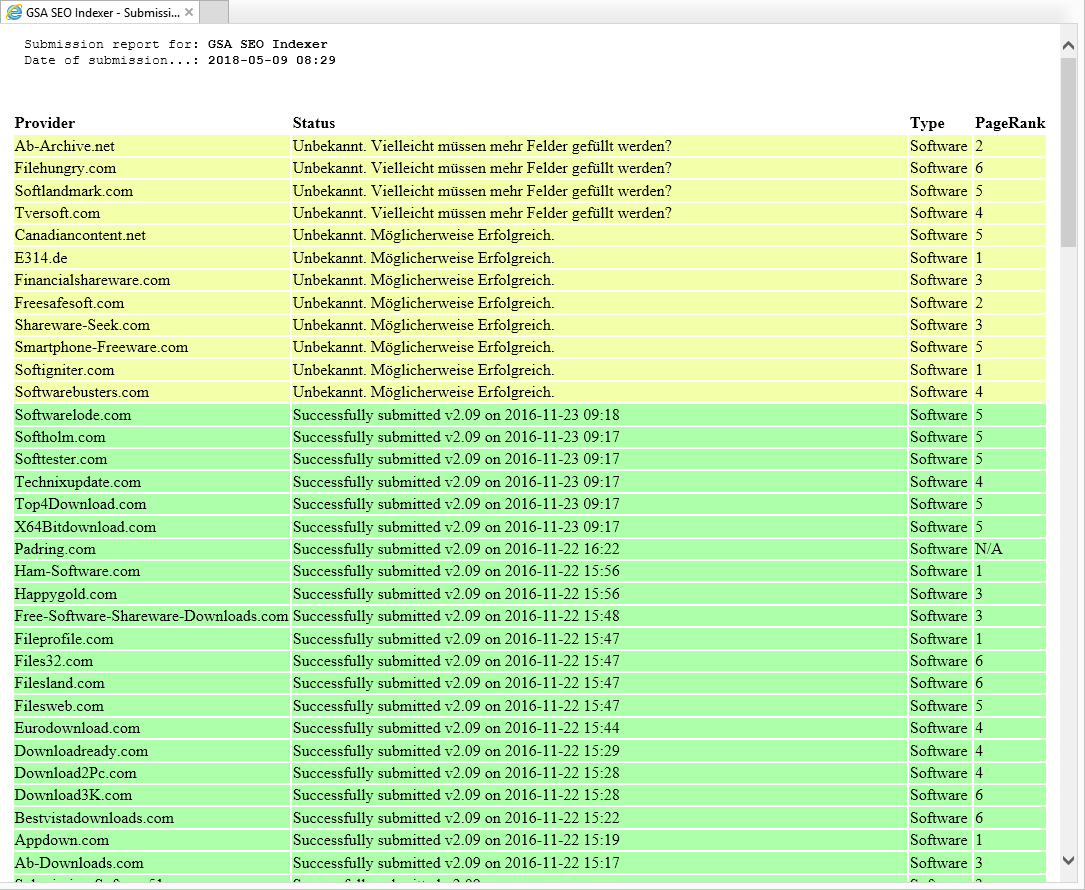The image size is (1085, 890).
Task: Close the GSA SEO Indexer tab
Action: (189, 12)
